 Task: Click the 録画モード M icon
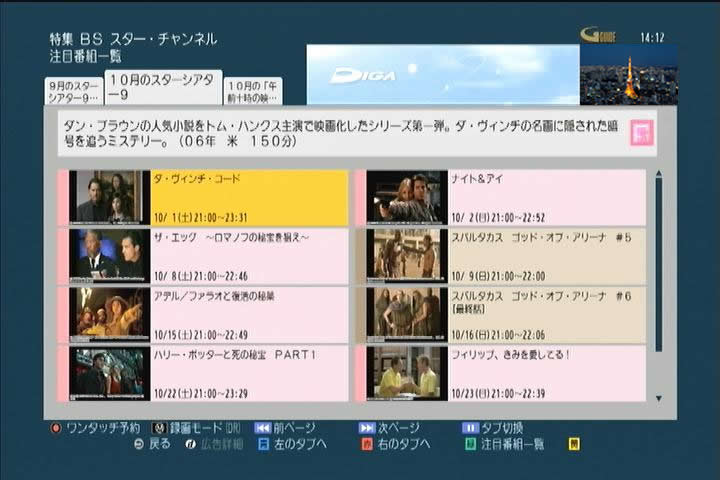coord(158,428)
